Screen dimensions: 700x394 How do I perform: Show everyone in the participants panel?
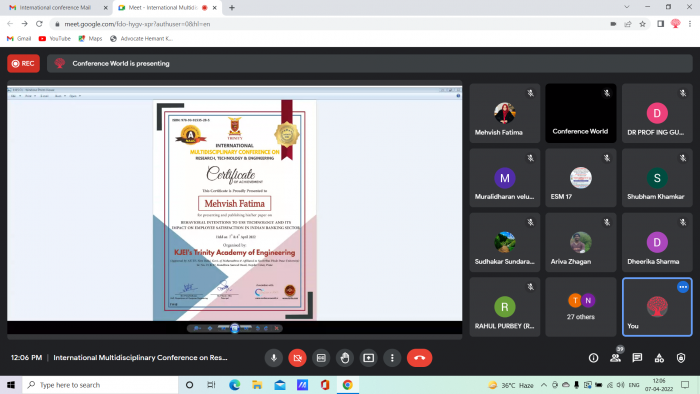click(x=616, y=358)
